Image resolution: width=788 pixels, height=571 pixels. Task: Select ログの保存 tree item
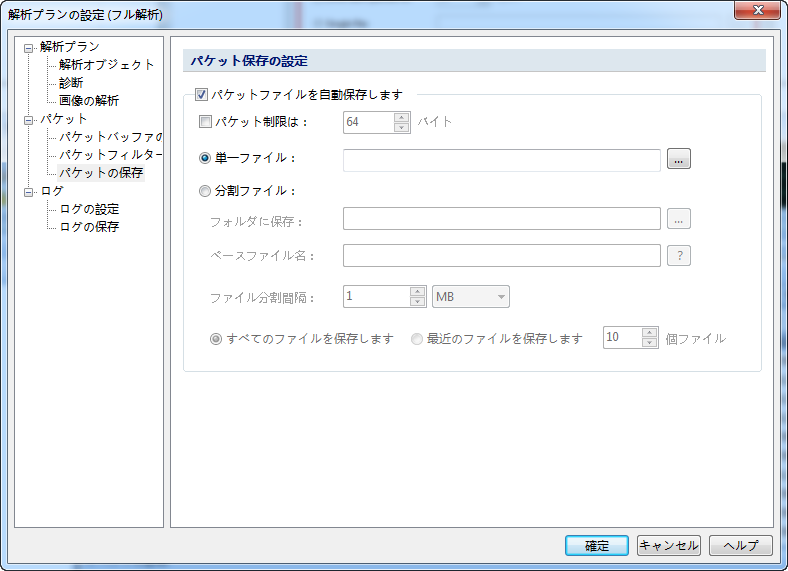[88, 227]
